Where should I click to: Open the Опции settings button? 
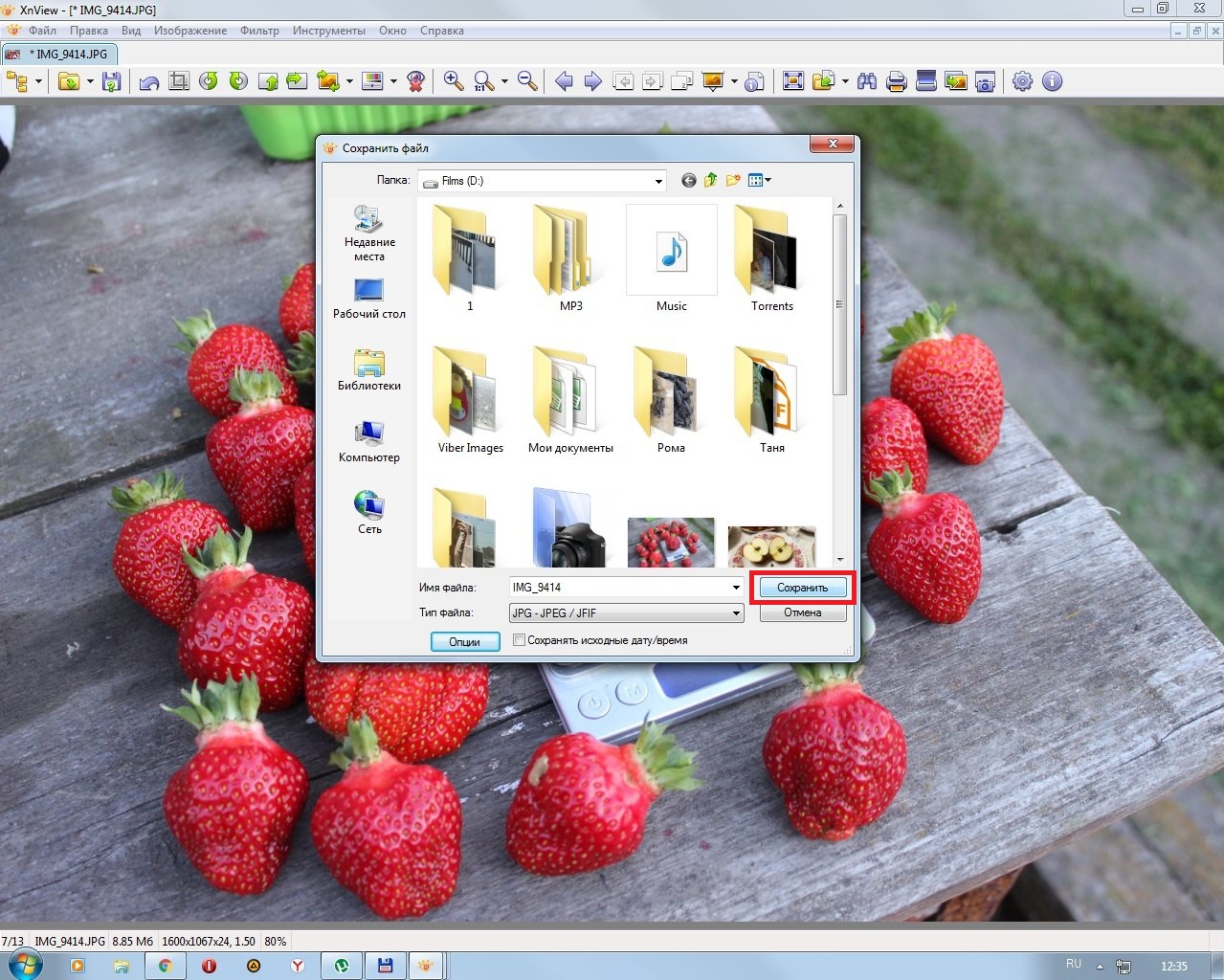465,641
